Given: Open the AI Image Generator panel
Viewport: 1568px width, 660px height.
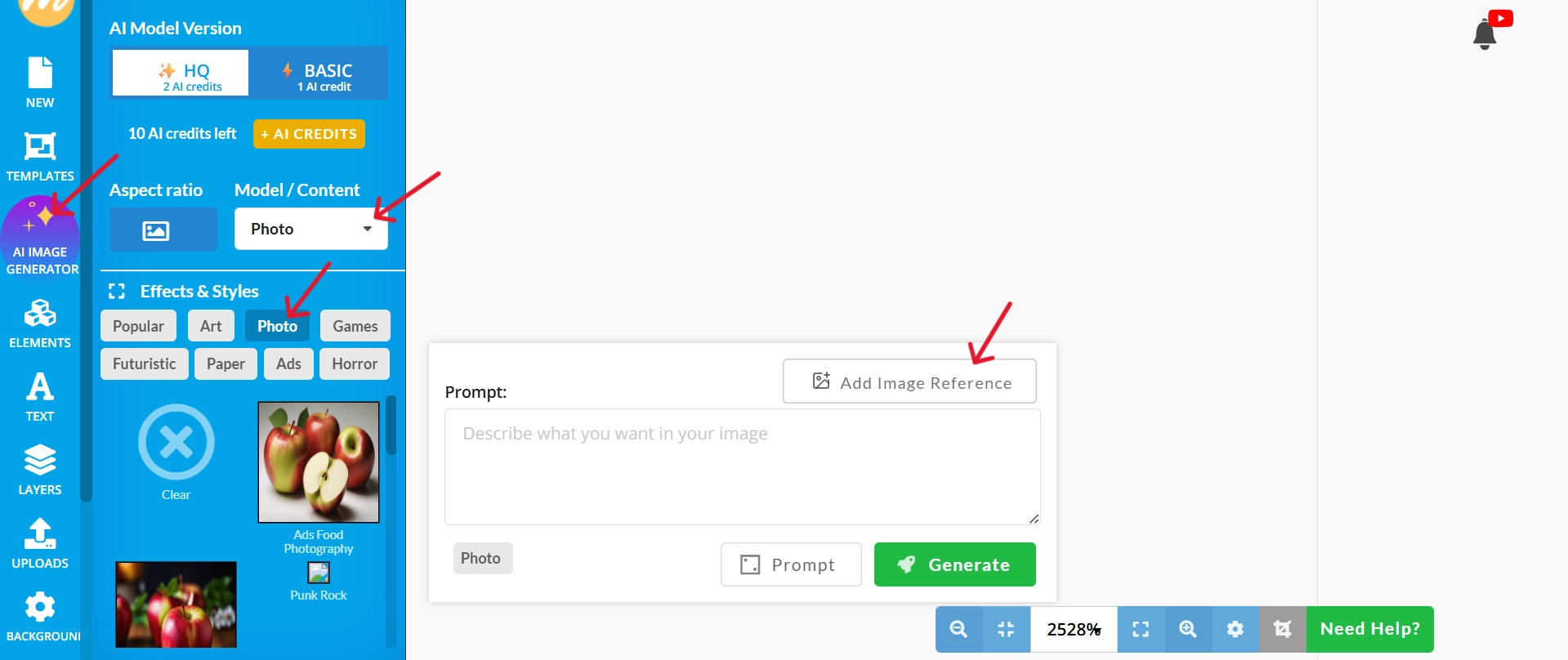Looking at the screenshot, I should [x=40, y=237].
